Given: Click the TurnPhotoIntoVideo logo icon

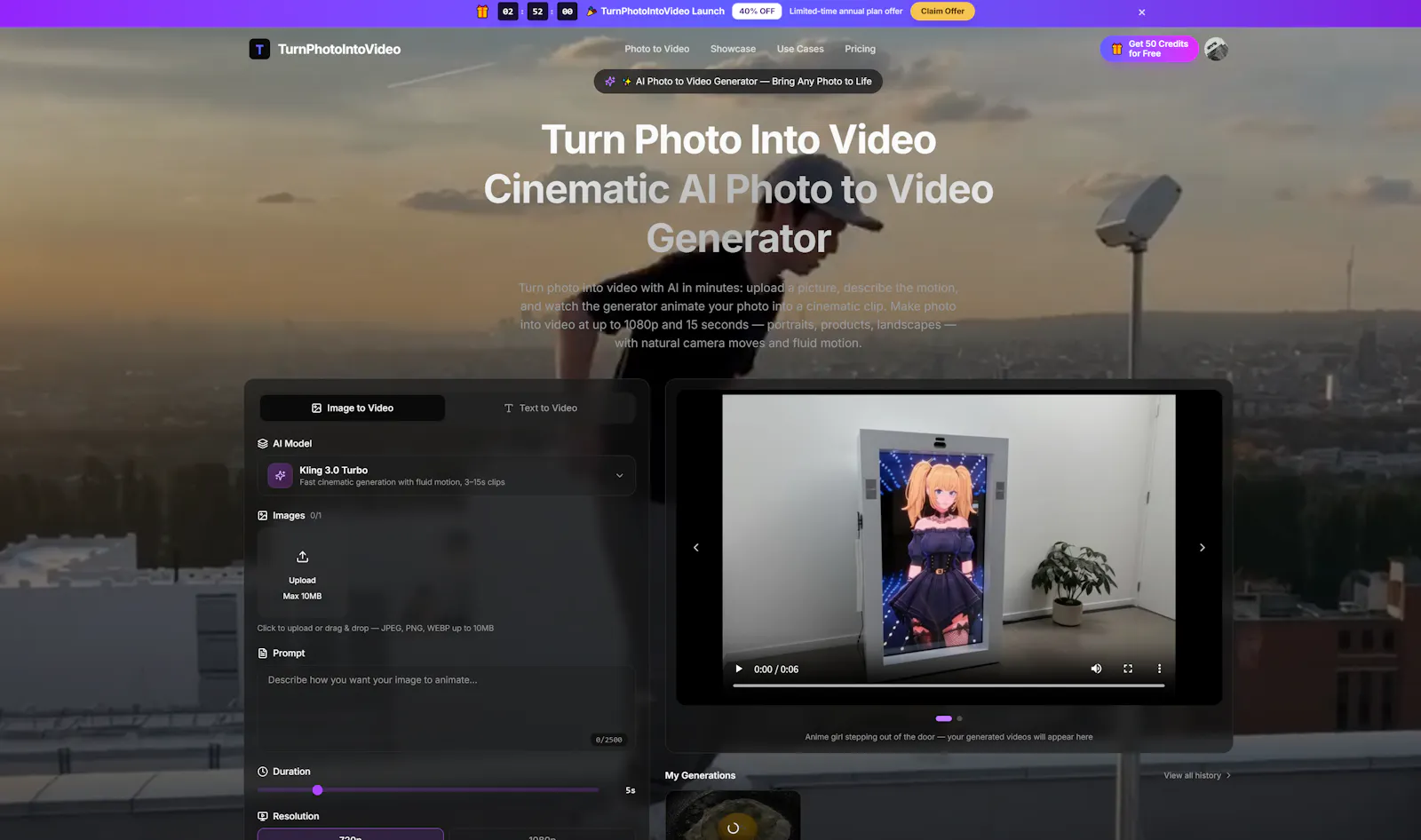Looking at the screenshot, I should click(259, 49).
